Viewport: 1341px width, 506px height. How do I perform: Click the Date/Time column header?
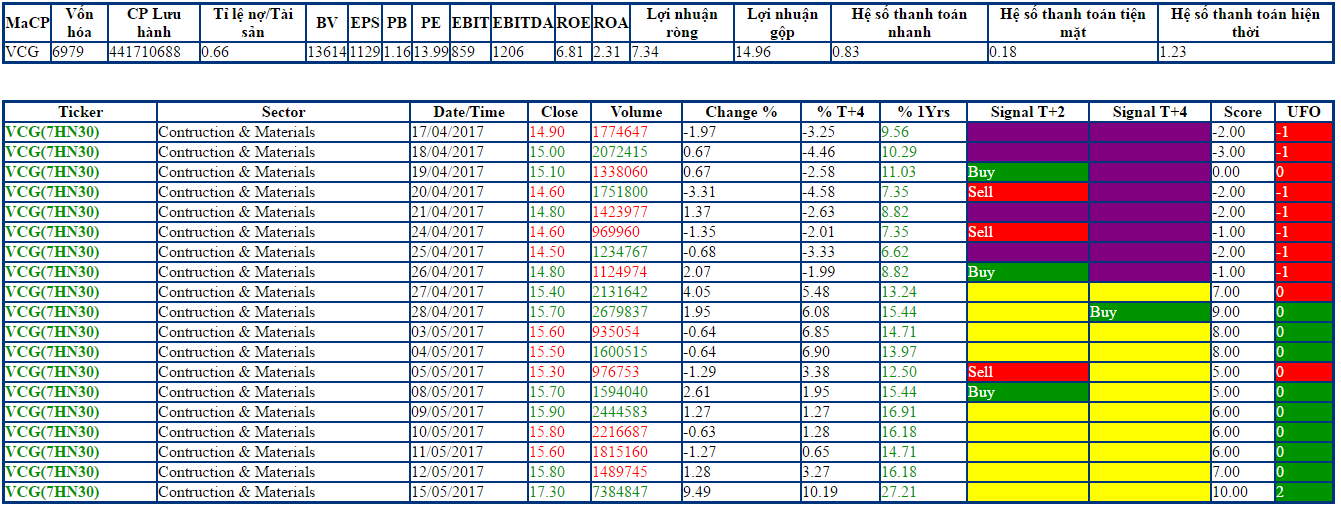tap(469, 112)
